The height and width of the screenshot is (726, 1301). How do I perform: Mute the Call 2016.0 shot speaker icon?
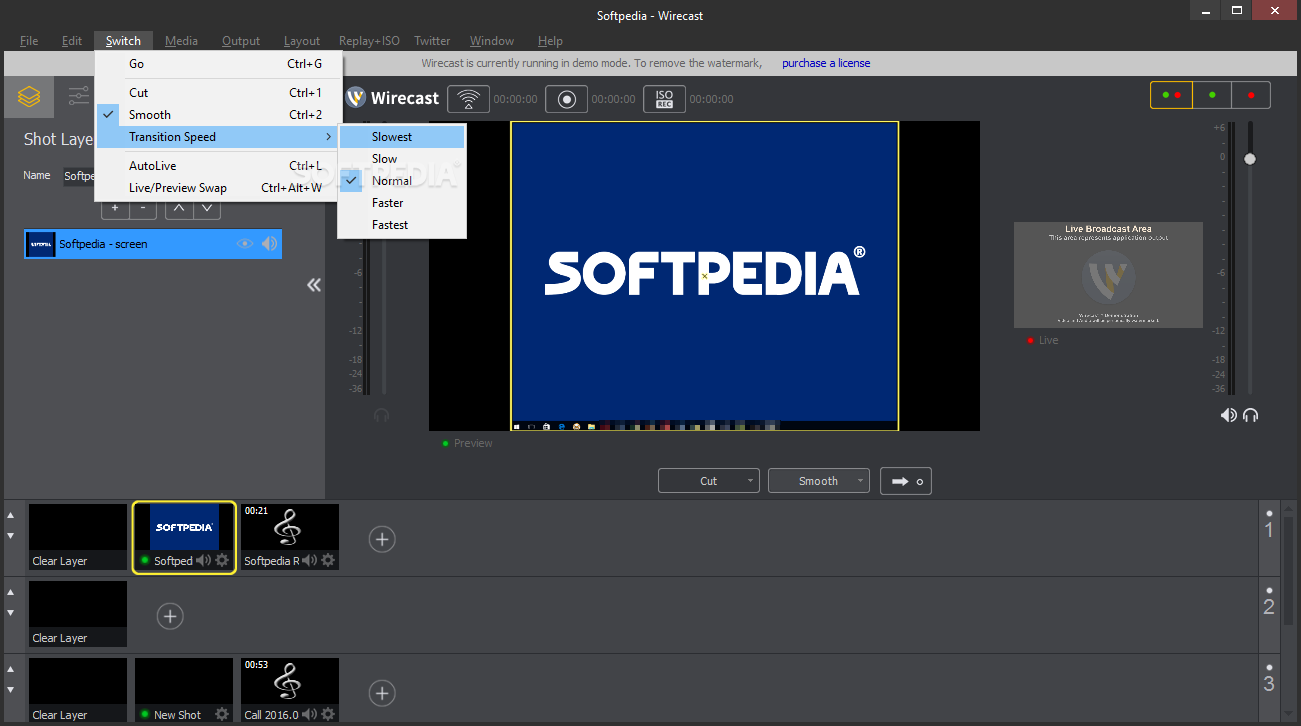[x=310, y=714]
